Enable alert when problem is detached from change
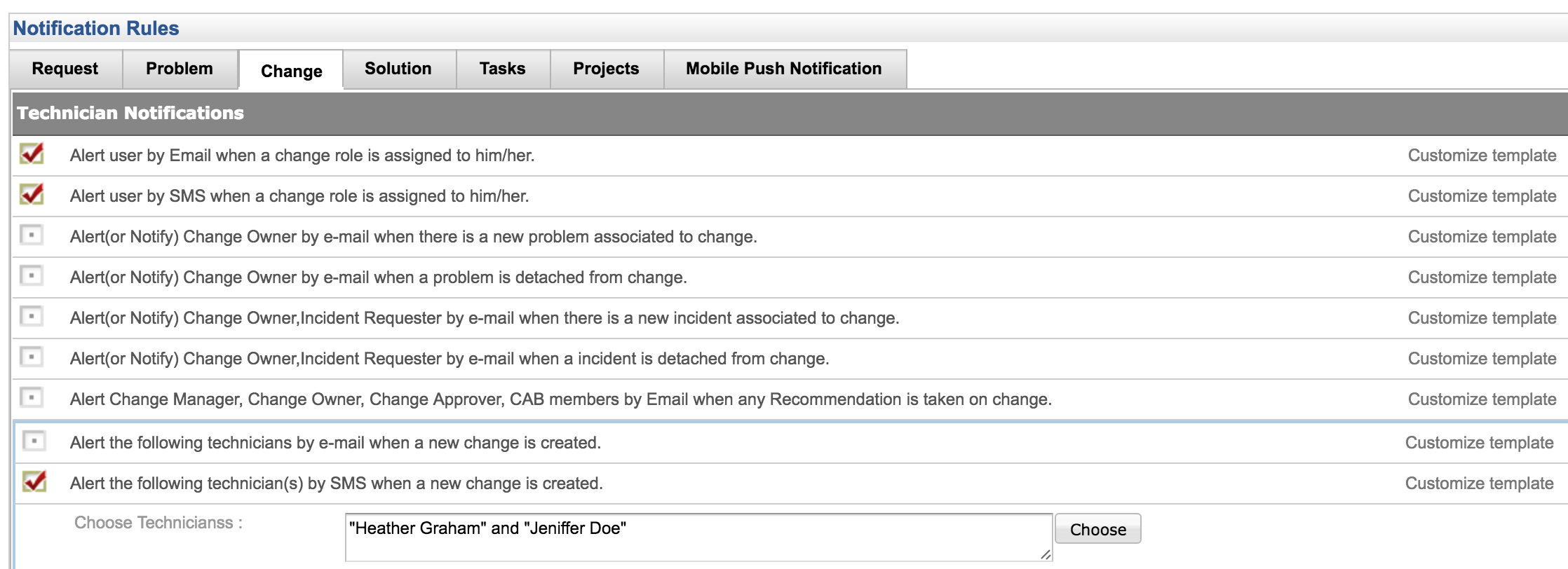1568x569 pixels. tap(32, 276)
